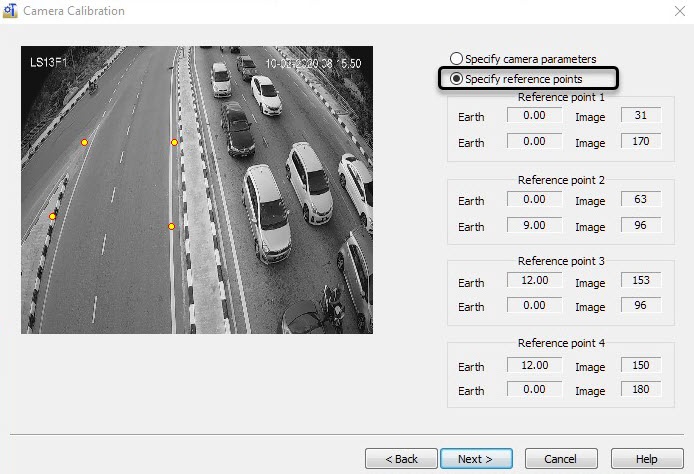Close the Camera Calibration window
The height and width of the screenshot is (474, 694).
[680, 11]
